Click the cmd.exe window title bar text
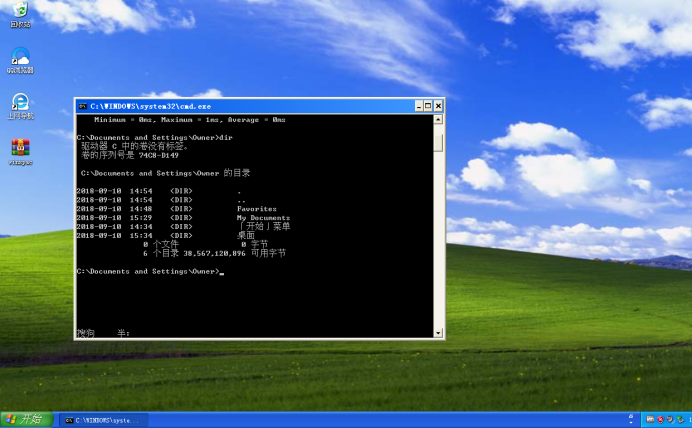 (150, 106)
